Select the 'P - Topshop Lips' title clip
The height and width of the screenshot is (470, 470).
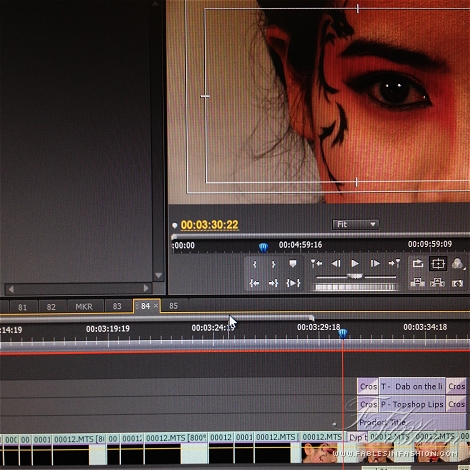pyautogui.click(x=412, y=404)
